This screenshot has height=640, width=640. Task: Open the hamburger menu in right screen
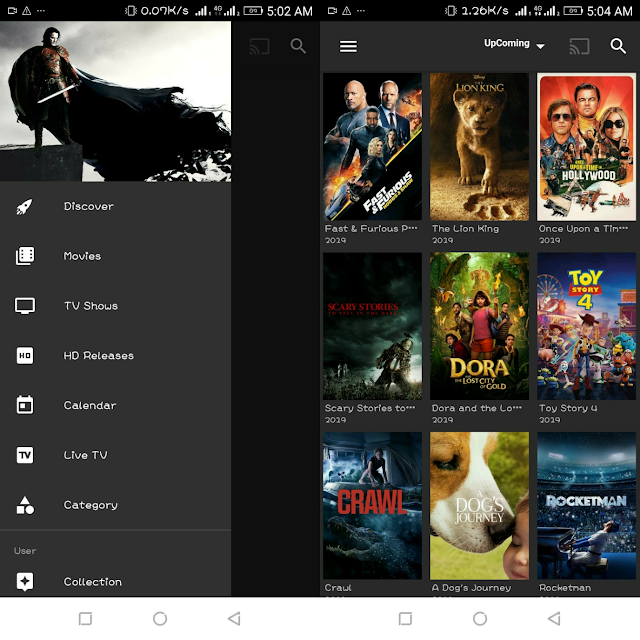[348, 46]
